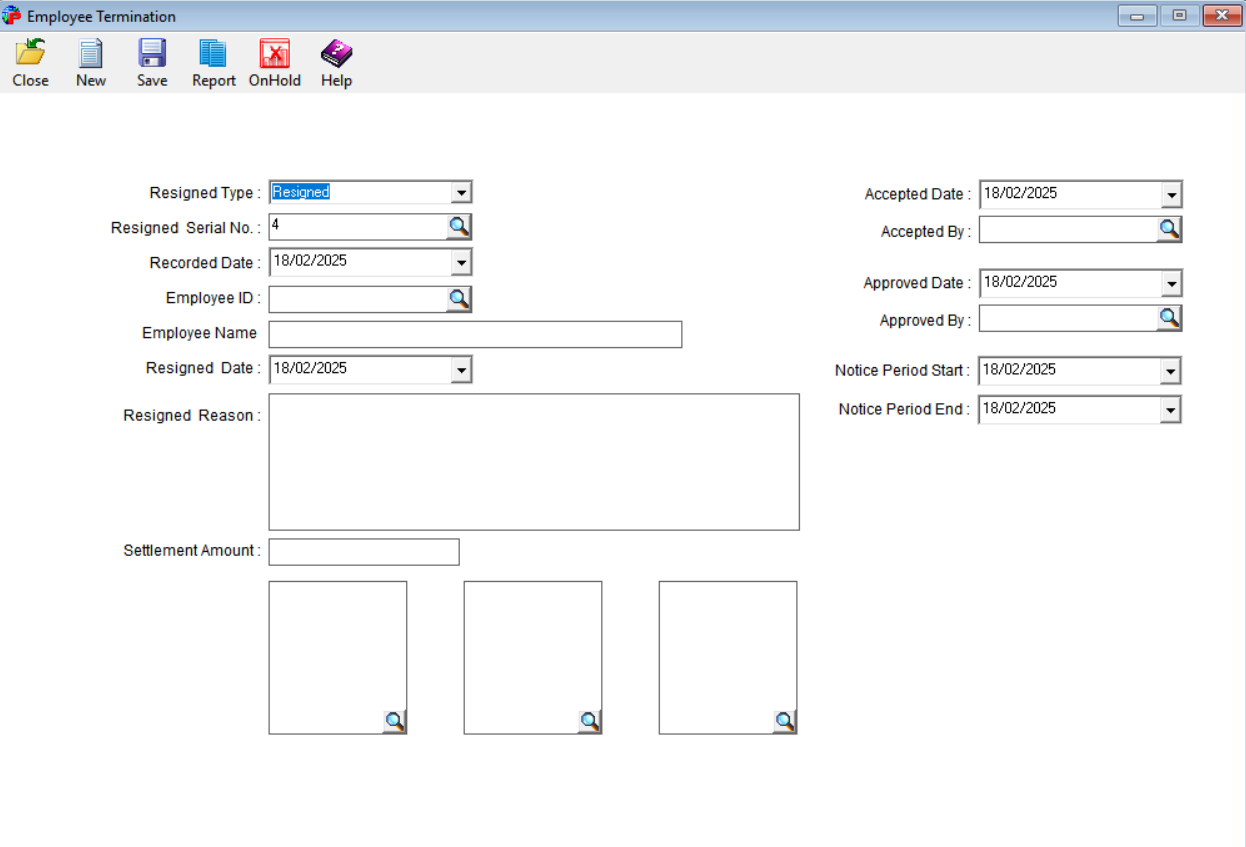This screenshot has width=1246, height=847.
Task: Click inside the Settlement Amount field
Action: click(x=362, y=551)
